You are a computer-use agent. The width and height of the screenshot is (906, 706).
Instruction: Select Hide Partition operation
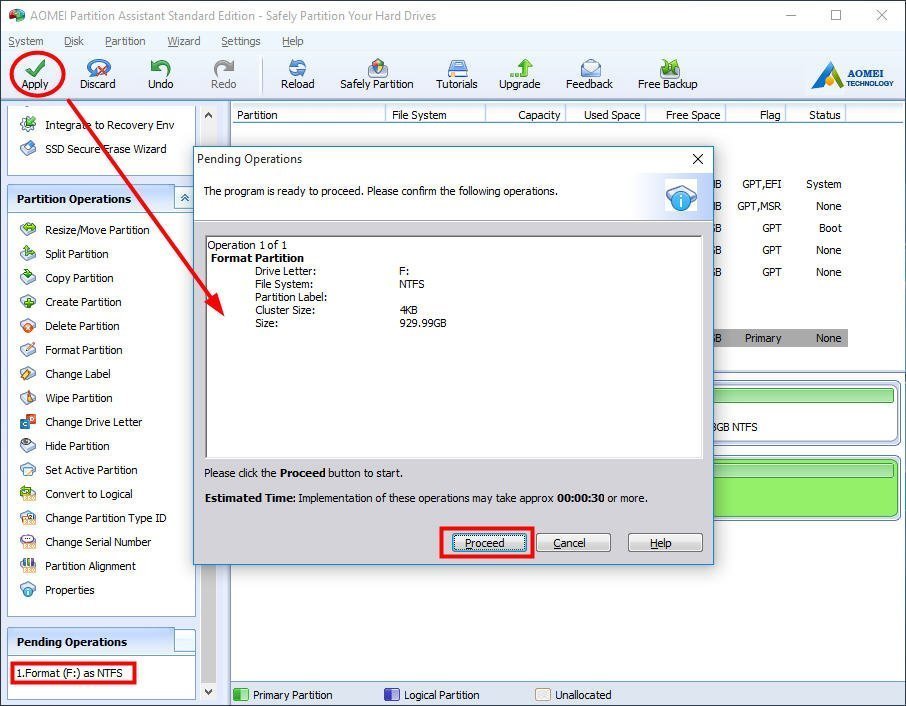point(64,446)
